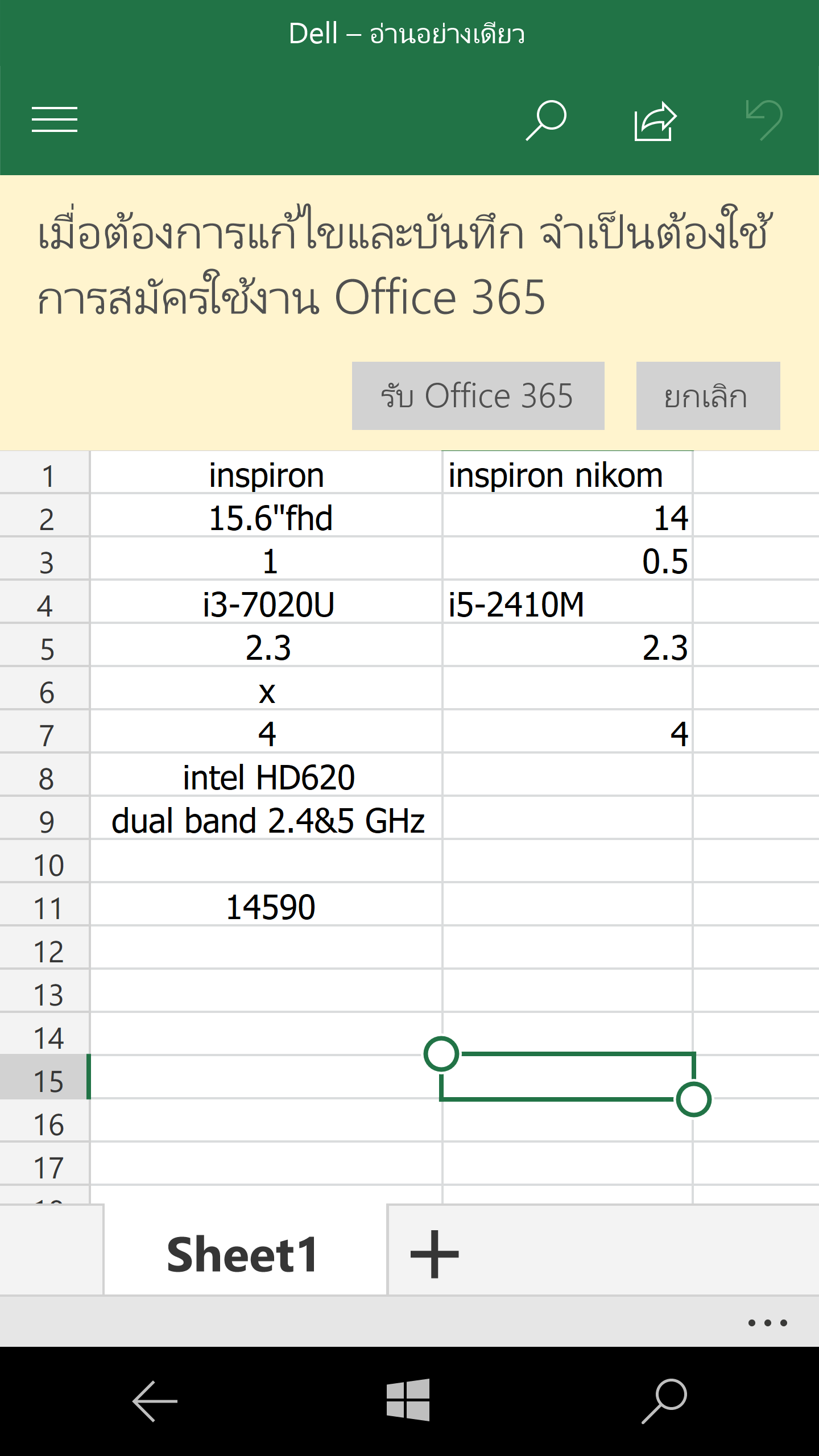Select the cell with 14590
Screen dimensions: 819x1456
point(266,904)
